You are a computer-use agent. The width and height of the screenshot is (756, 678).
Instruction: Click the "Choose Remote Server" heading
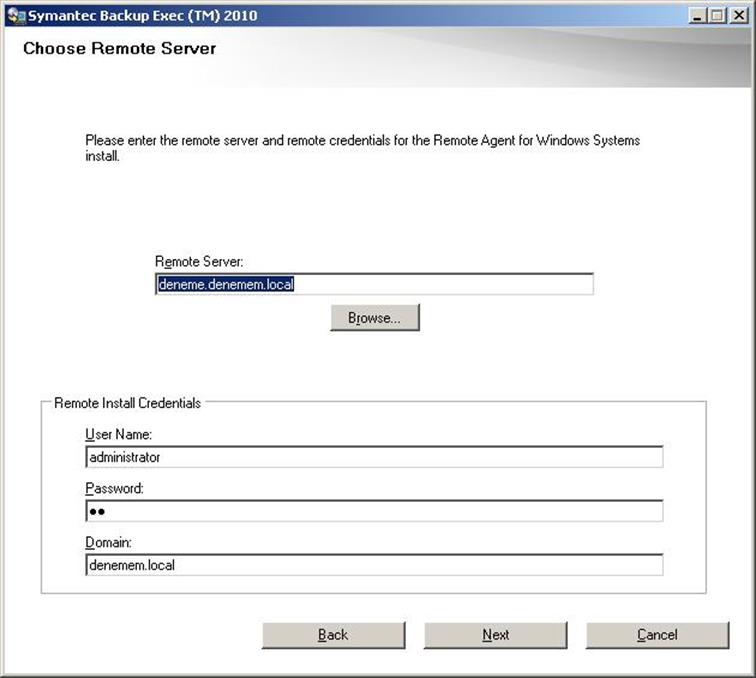tap(120, 48)
